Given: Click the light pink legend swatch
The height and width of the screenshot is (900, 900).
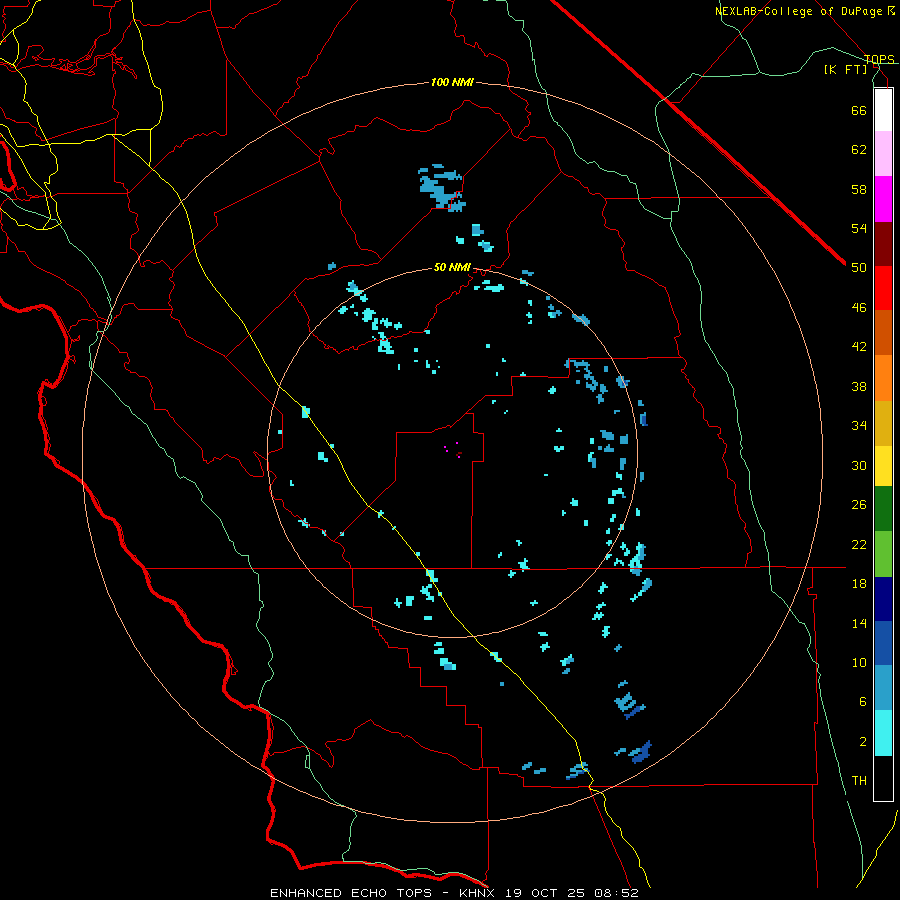Looking at the screenshot, I should coord(883,154).
